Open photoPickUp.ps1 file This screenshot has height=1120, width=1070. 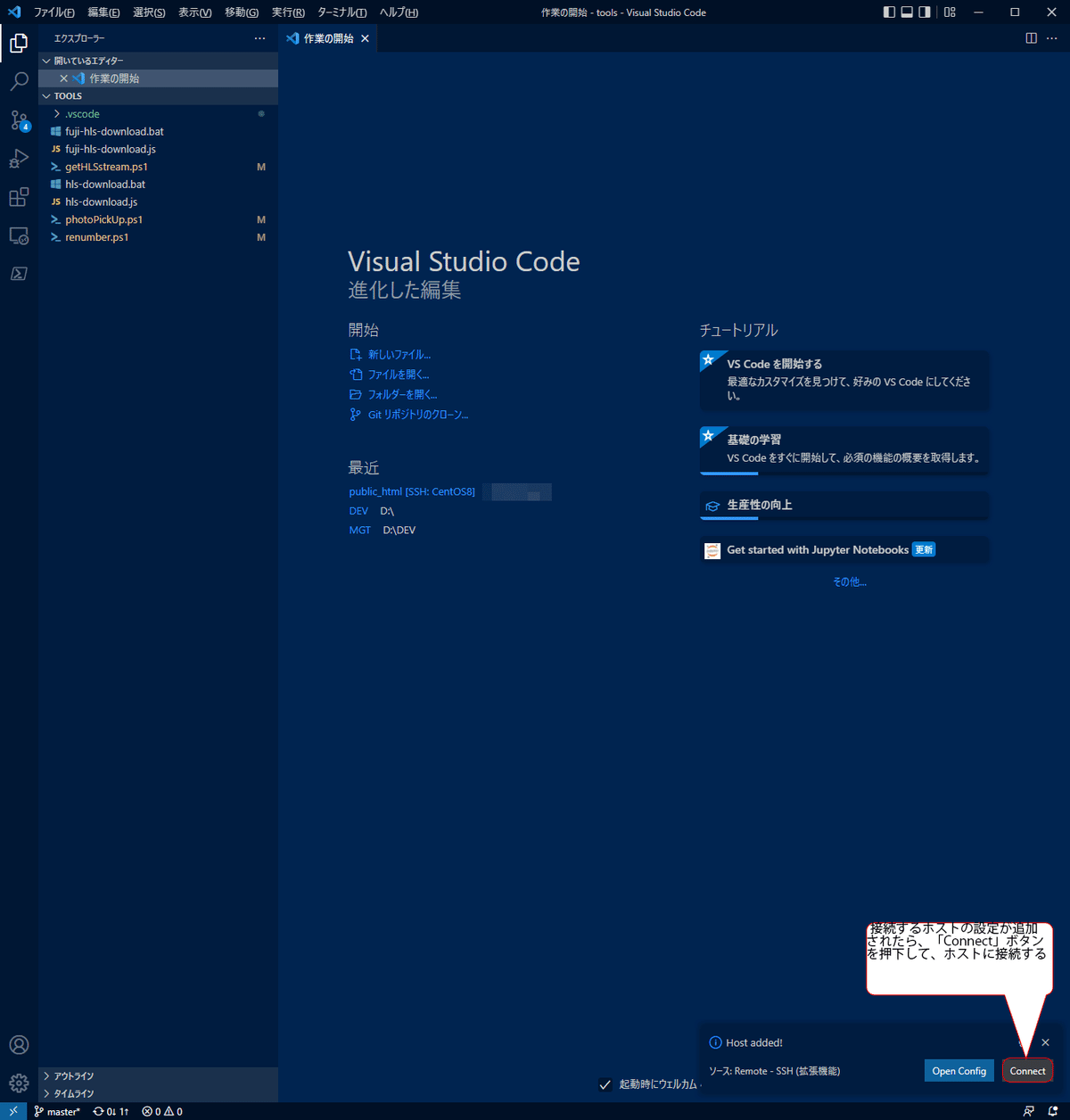click(158, 219)
